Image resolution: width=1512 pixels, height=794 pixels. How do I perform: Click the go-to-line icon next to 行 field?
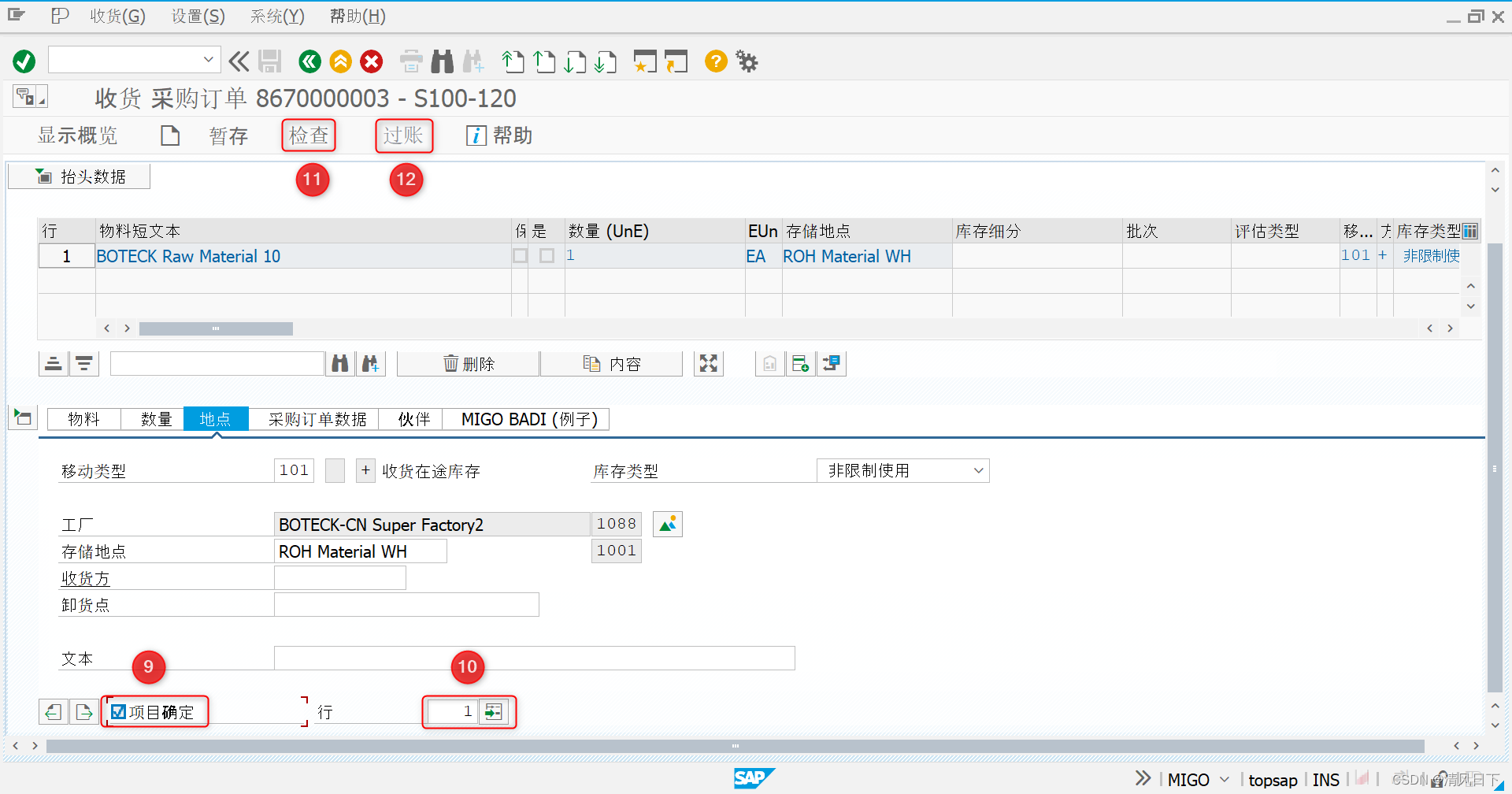coord(493,711)
